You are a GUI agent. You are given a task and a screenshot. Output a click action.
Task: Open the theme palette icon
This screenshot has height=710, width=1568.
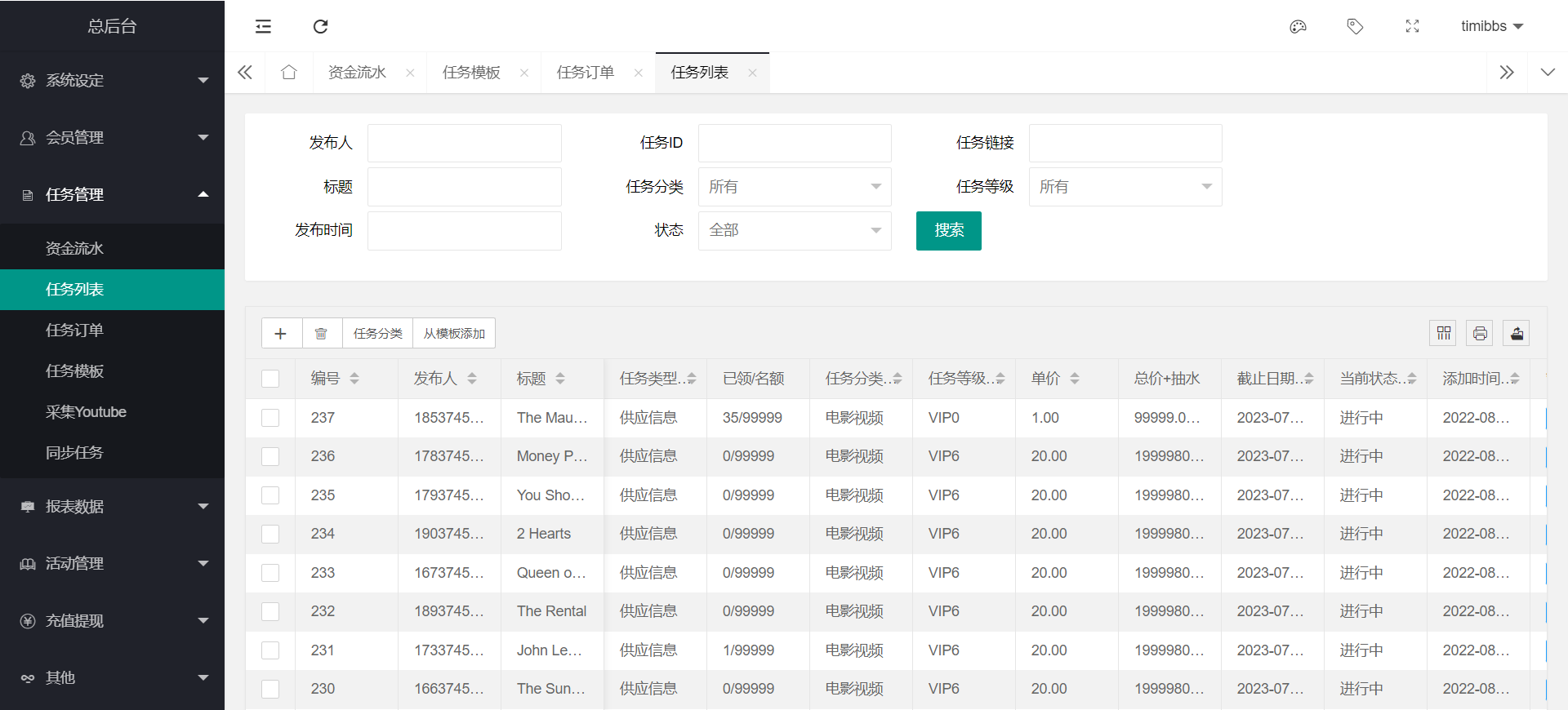point(1298,26)
